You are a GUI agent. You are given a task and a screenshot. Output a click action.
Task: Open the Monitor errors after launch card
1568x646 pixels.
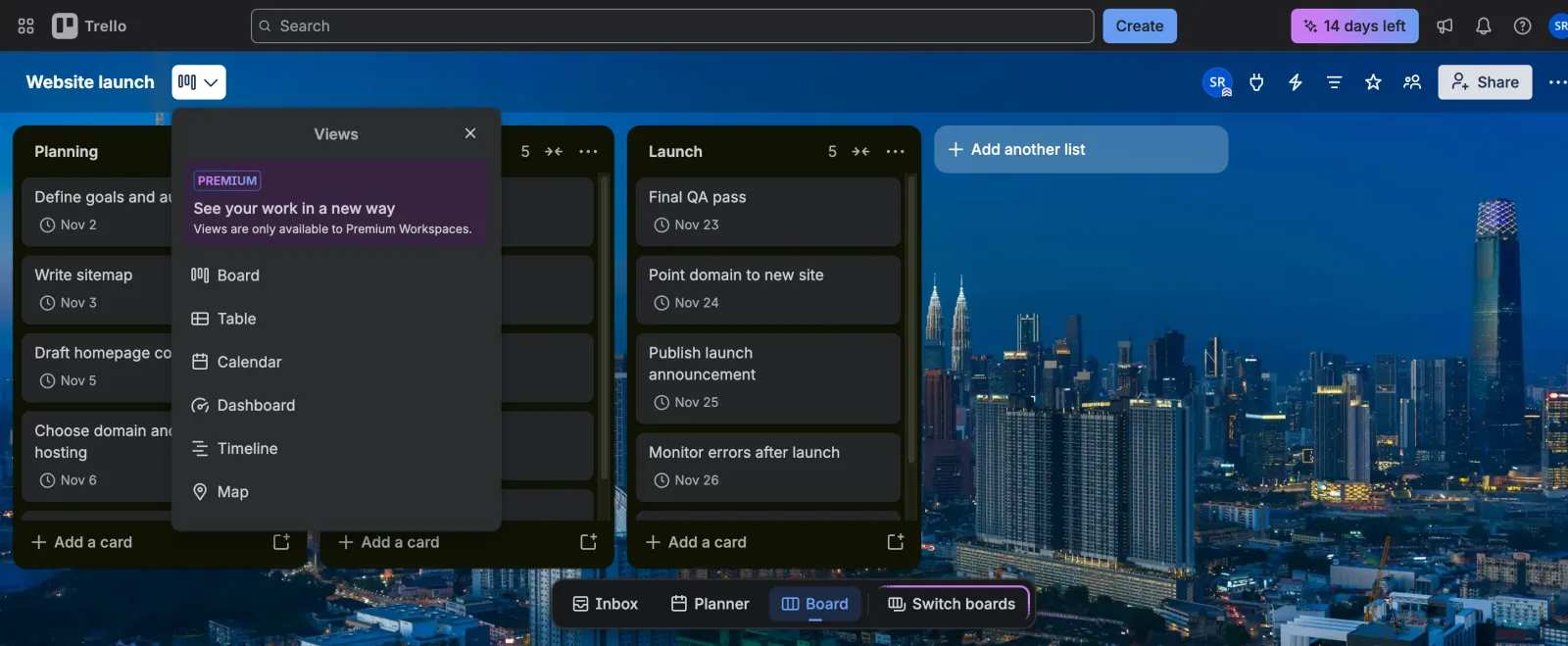pos(768,467)
